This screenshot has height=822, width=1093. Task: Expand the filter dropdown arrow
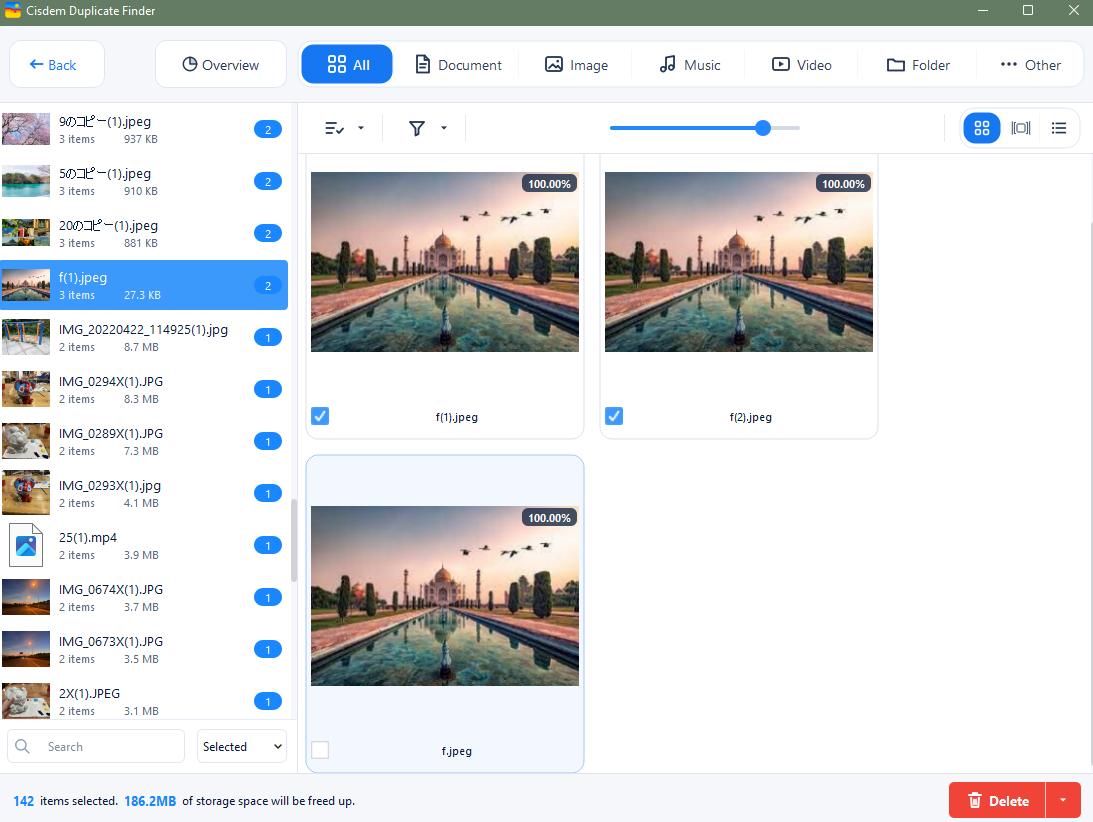(444, 128)
